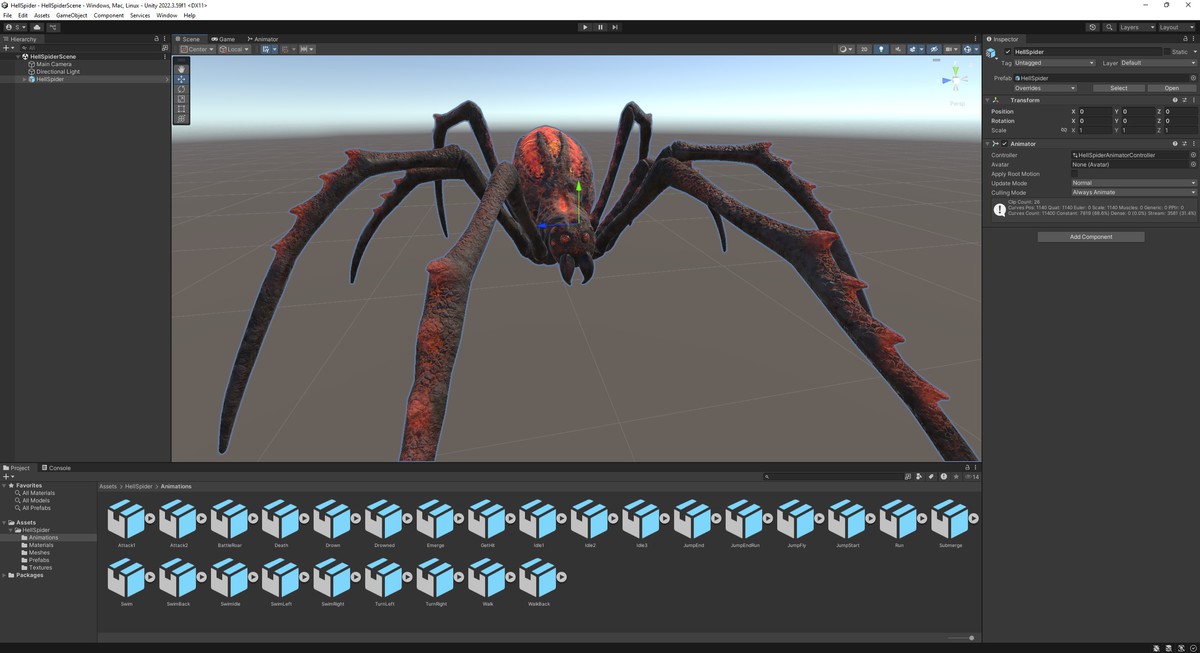1200x653 pixels.
Task: Enable the Static checkbox
Action: tap(1168, 51)
